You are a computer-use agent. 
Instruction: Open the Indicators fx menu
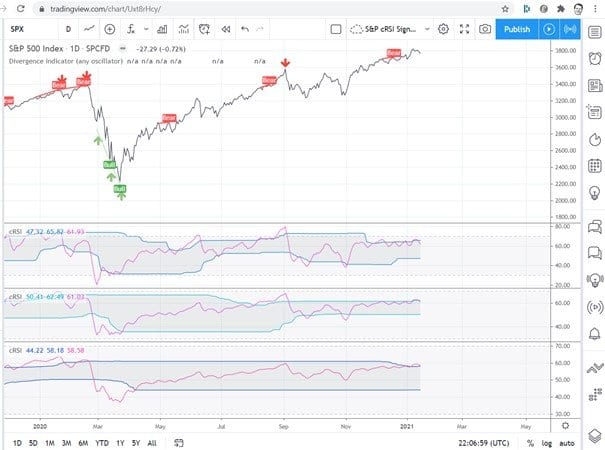[131, 29]
